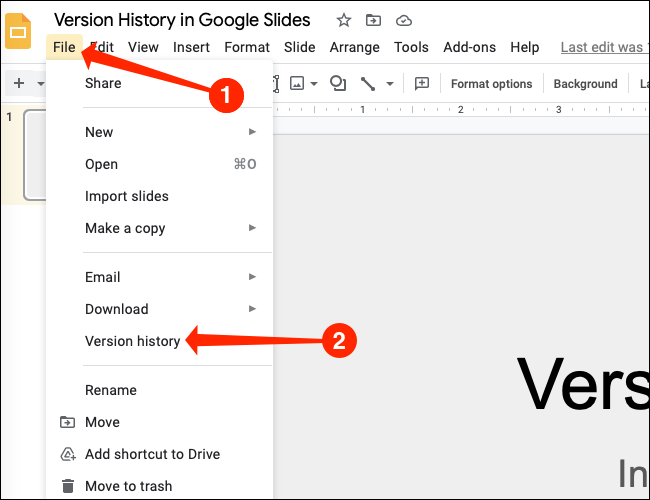Choose Rename from File menu

pyautogui.click(x=160, y=390)
